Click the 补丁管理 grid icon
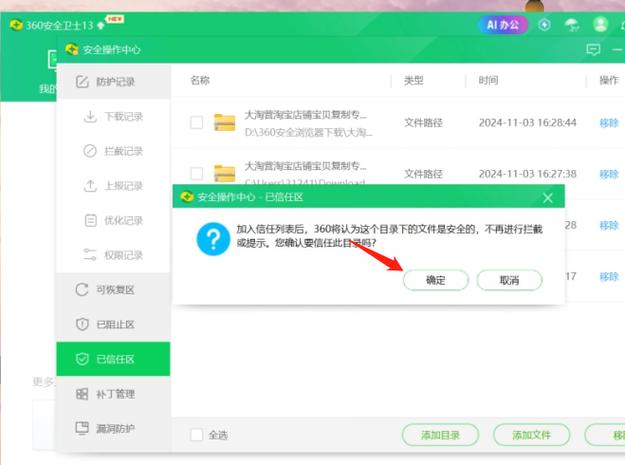 (82, 394)
